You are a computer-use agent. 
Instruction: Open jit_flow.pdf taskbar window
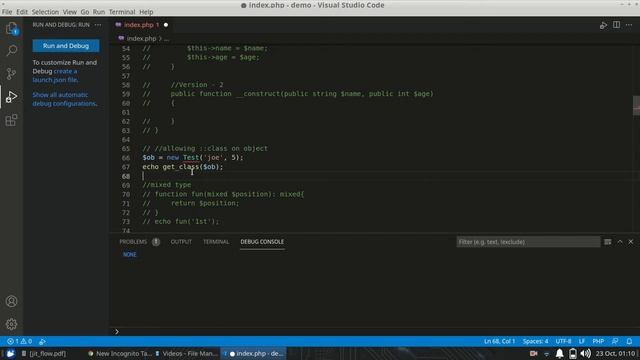[44, 354]
